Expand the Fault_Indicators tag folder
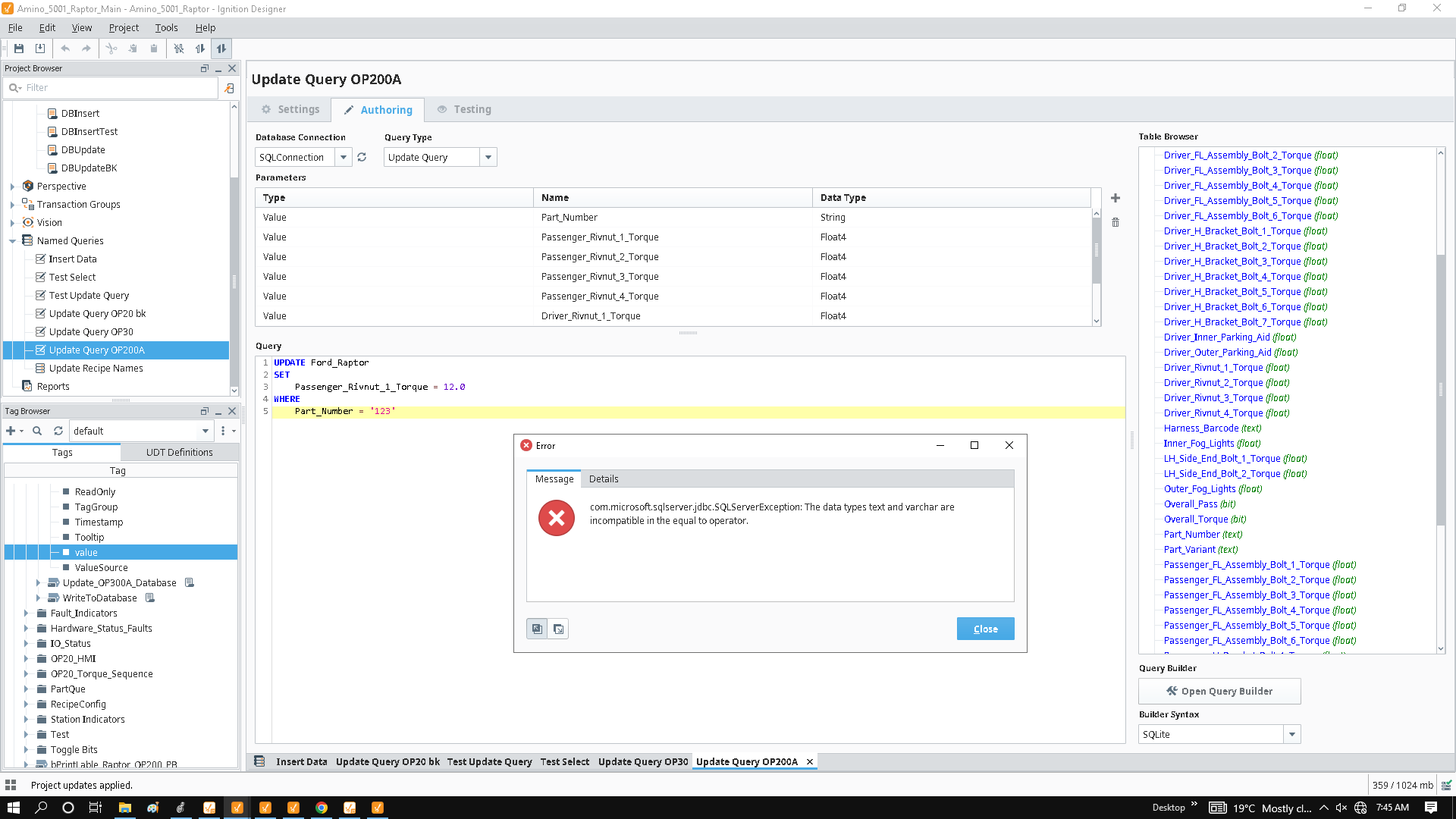This screenshot has height=819, width=1456. 26,613
